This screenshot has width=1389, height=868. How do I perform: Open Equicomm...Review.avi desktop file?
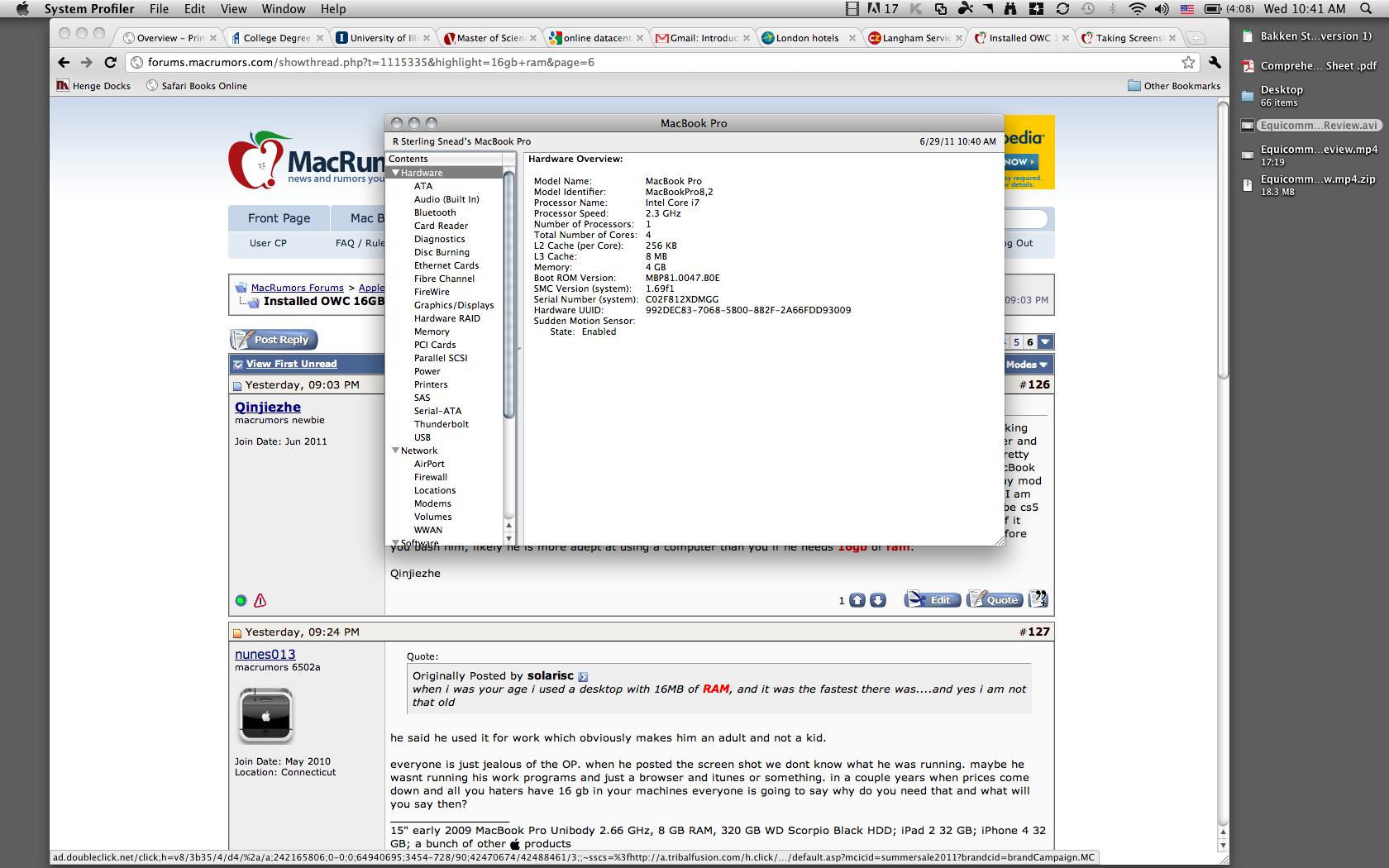click(1318, 126)
